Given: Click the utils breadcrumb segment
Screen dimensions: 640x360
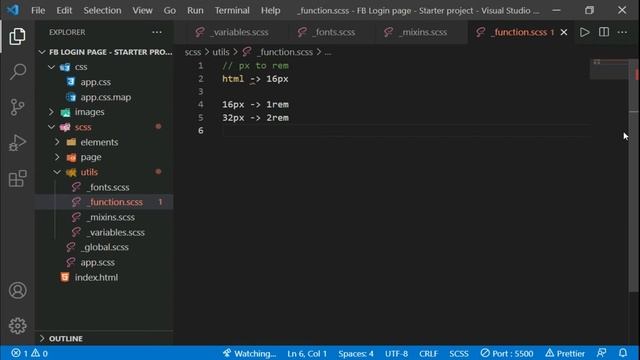Looking at the screenshot, I should (x=221, y=52).
